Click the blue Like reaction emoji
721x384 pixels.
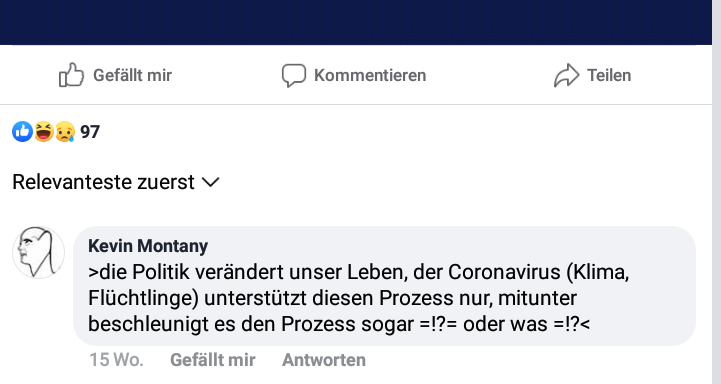tap(22, 132)
